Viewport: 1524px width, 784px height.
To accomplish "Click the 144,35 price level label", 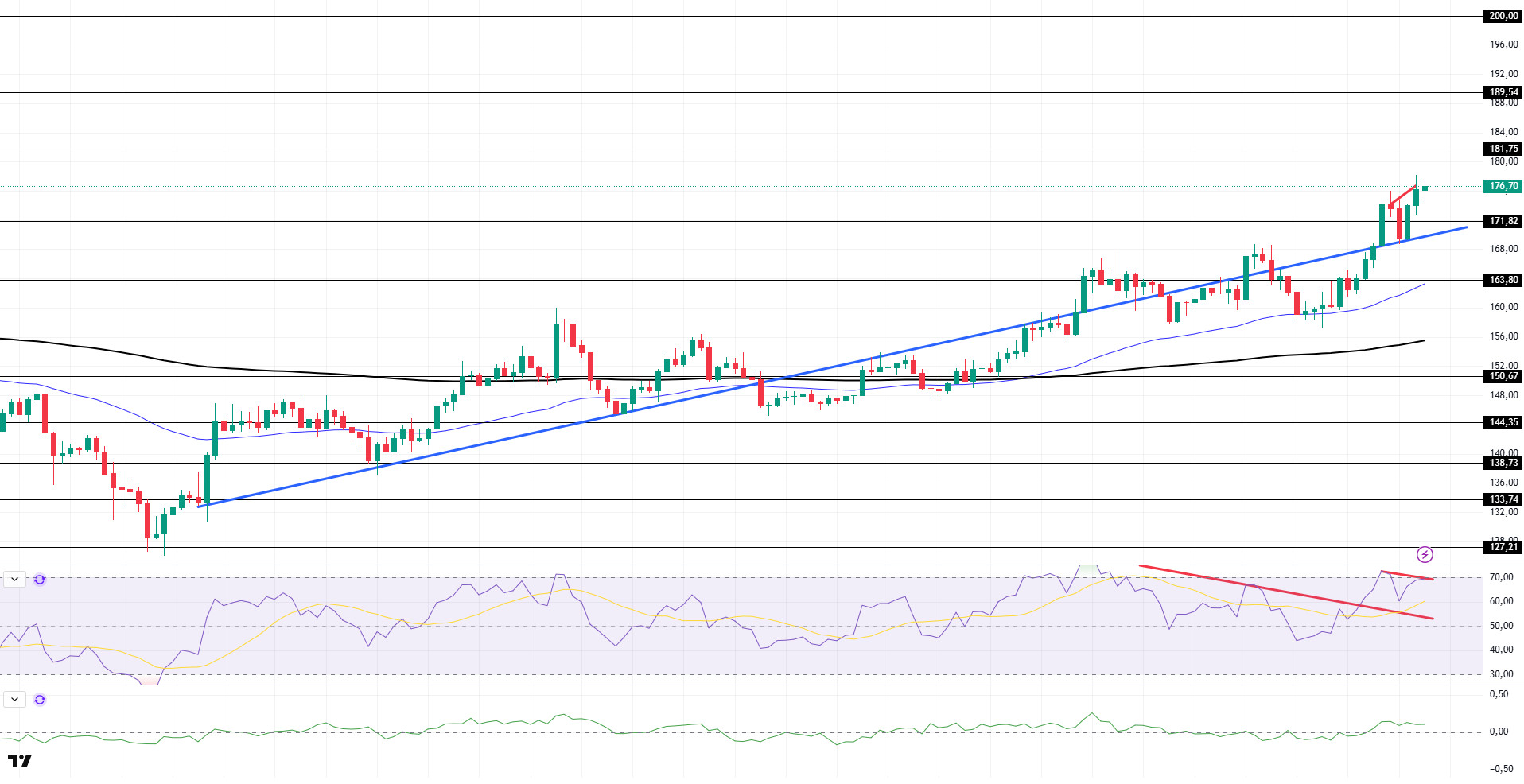I will [1503, 422].
